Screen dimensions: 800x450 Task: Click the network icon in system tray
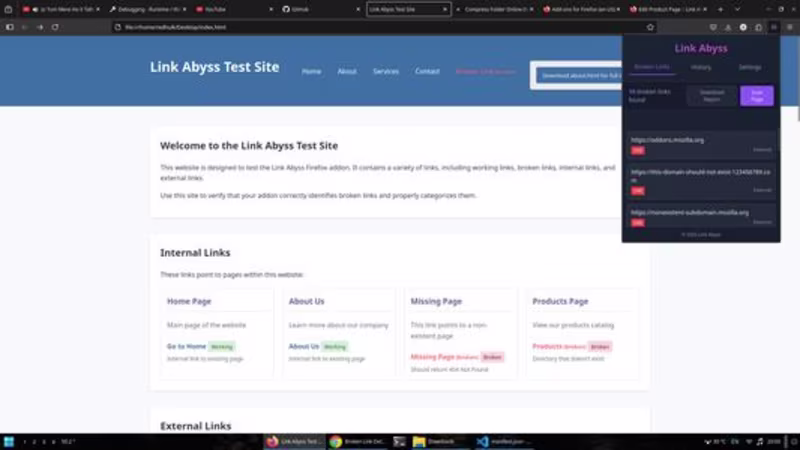pyautogui.click(x=749, y=441)
